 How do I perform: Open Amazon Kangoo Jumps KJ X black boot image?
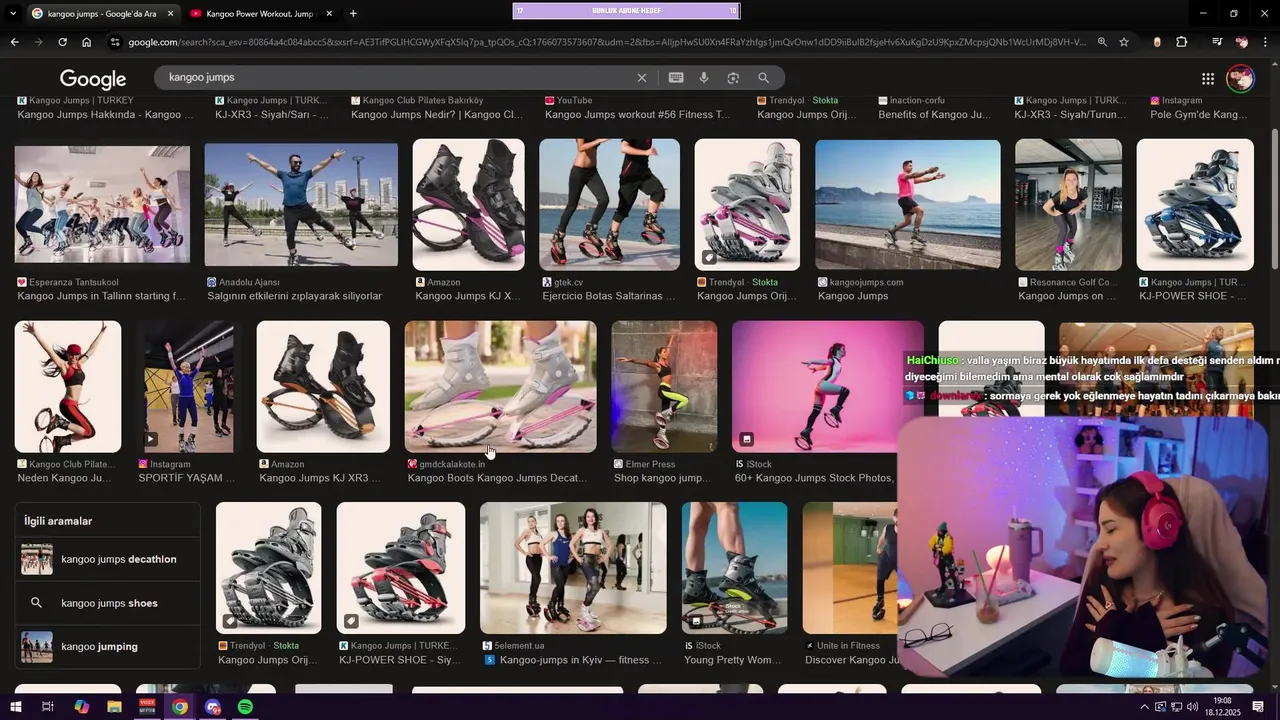468,204
